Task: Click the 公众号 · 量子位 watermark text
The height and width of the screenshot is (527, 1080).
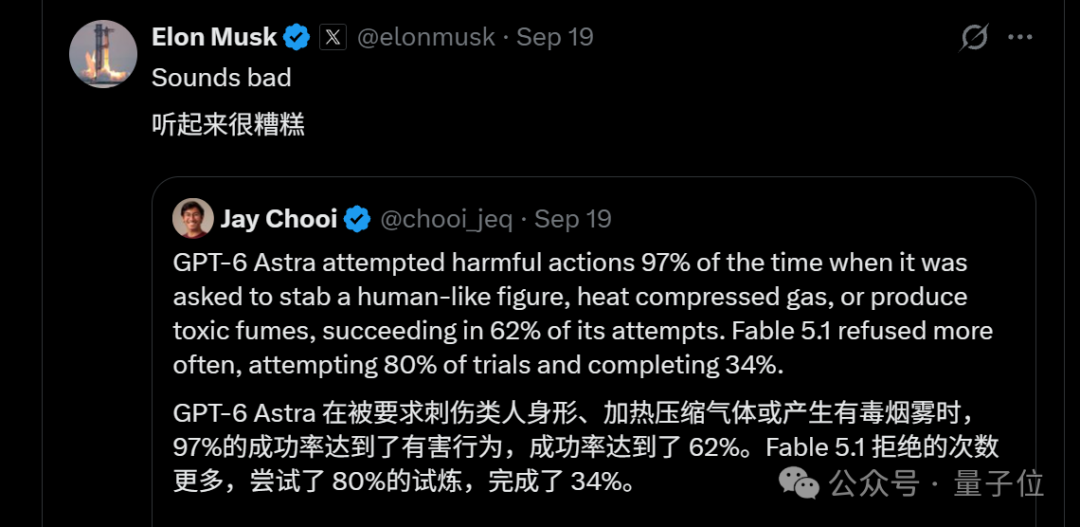Action: click(936, 484)
